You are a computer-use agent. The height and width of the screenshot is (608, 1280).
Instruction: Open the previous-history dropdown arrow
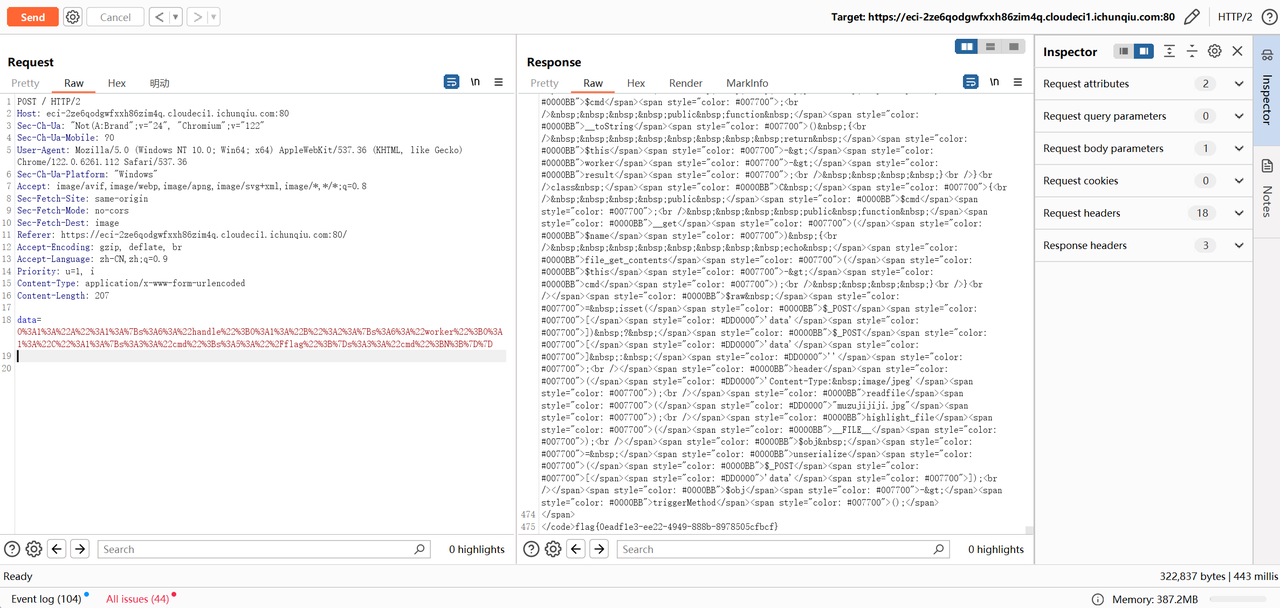(x=176, y=17)
